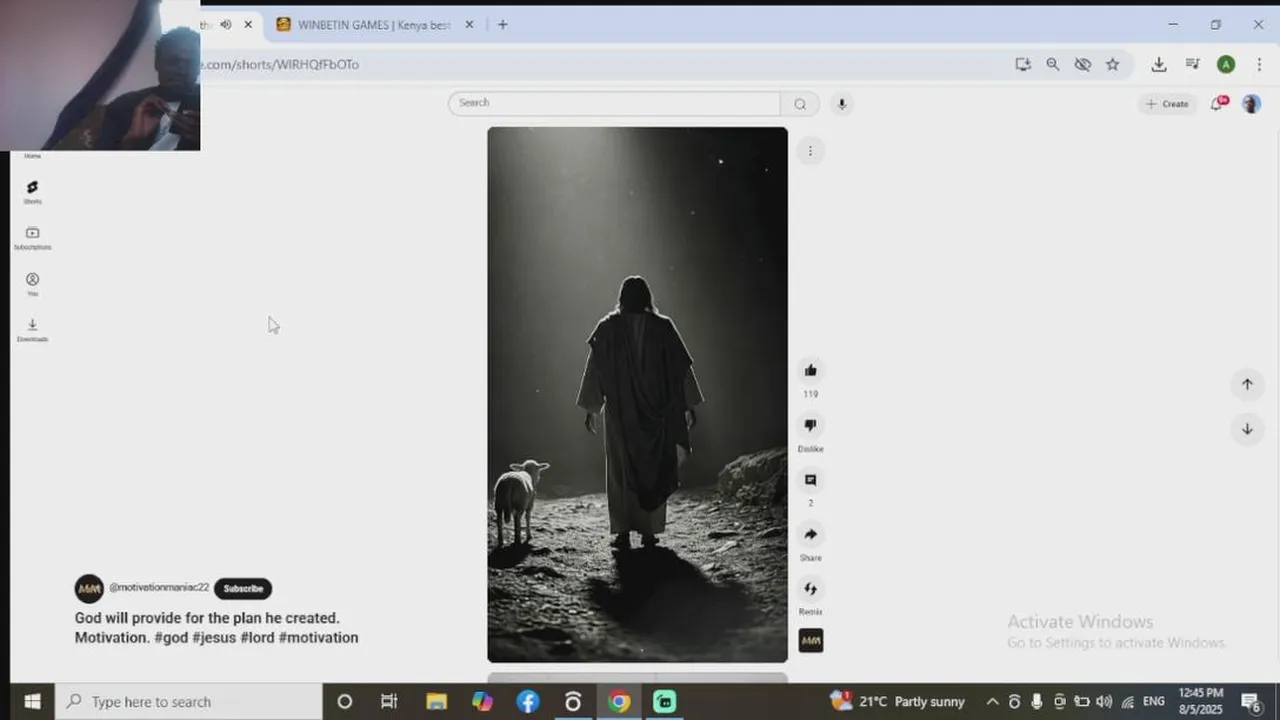
Task: Open Chrome from the taskbar
Action: tap(619, 702)
